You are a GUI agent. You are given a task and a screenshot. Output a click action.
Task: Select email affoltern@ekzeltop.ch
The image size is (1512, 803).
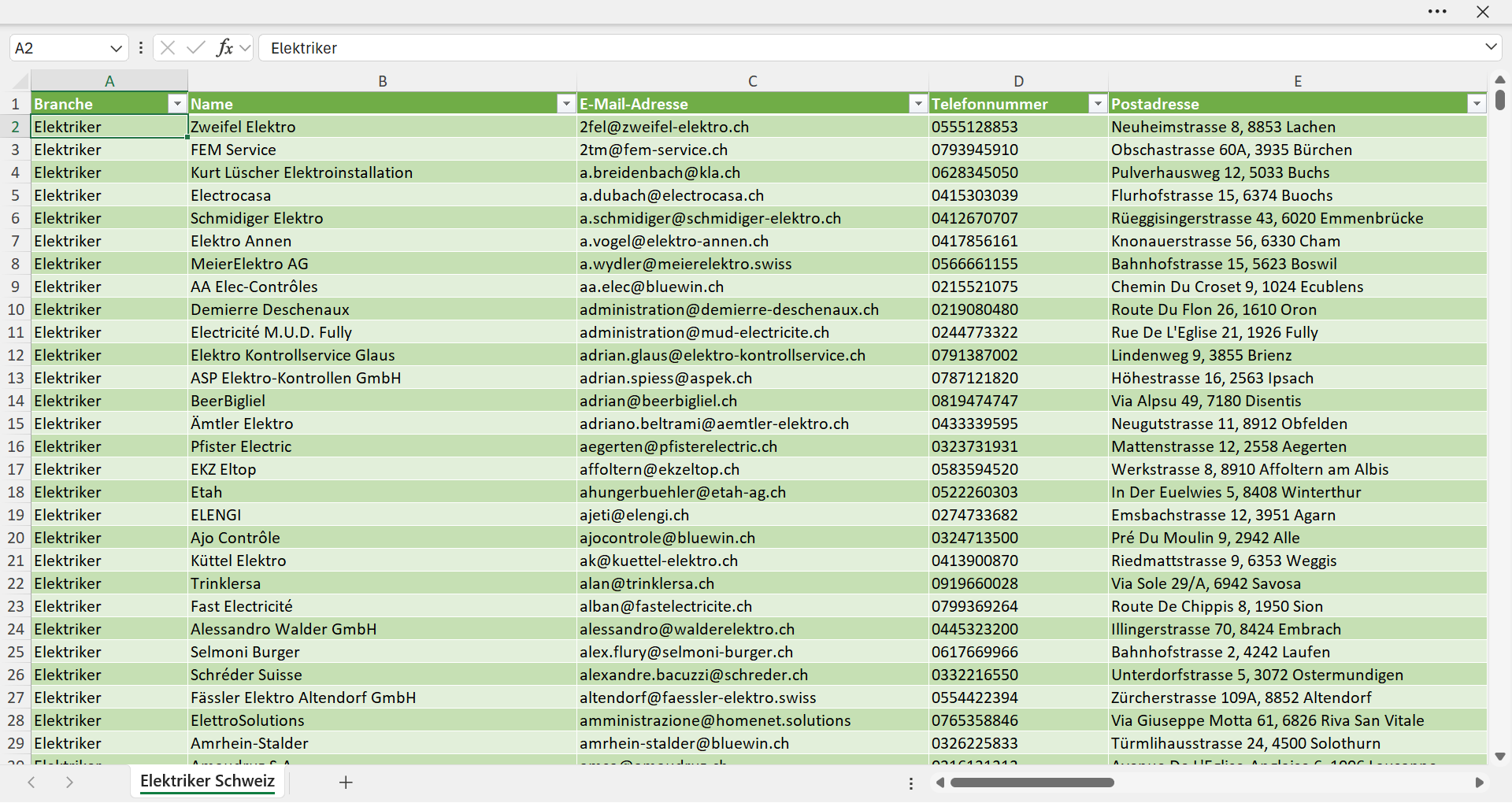[753, 469]
